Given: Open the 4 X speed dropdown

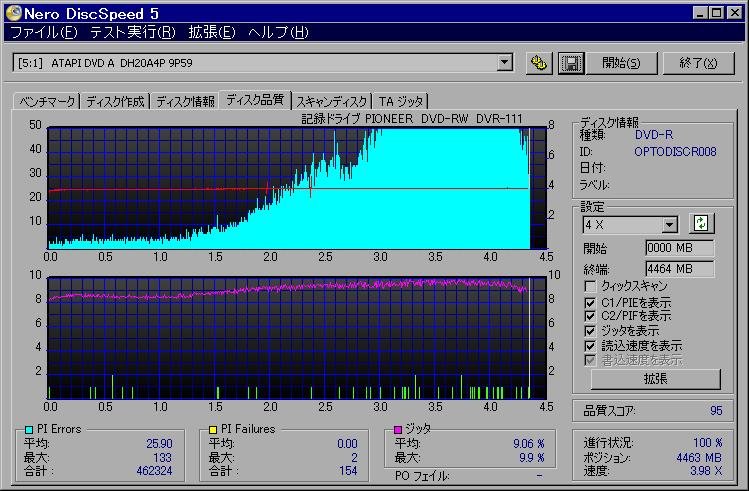Looking at the screenshot, I should click(x=670, y=224).
